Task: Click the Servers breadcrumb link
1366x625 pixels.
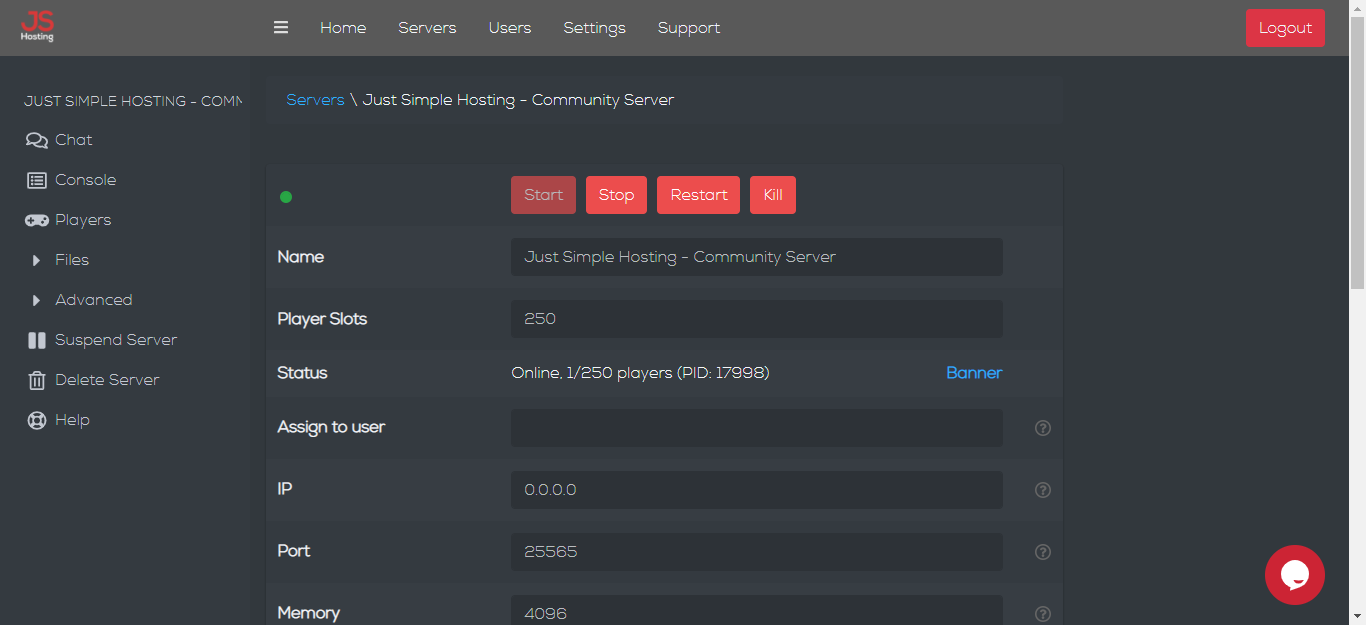Action: point(315,100)
